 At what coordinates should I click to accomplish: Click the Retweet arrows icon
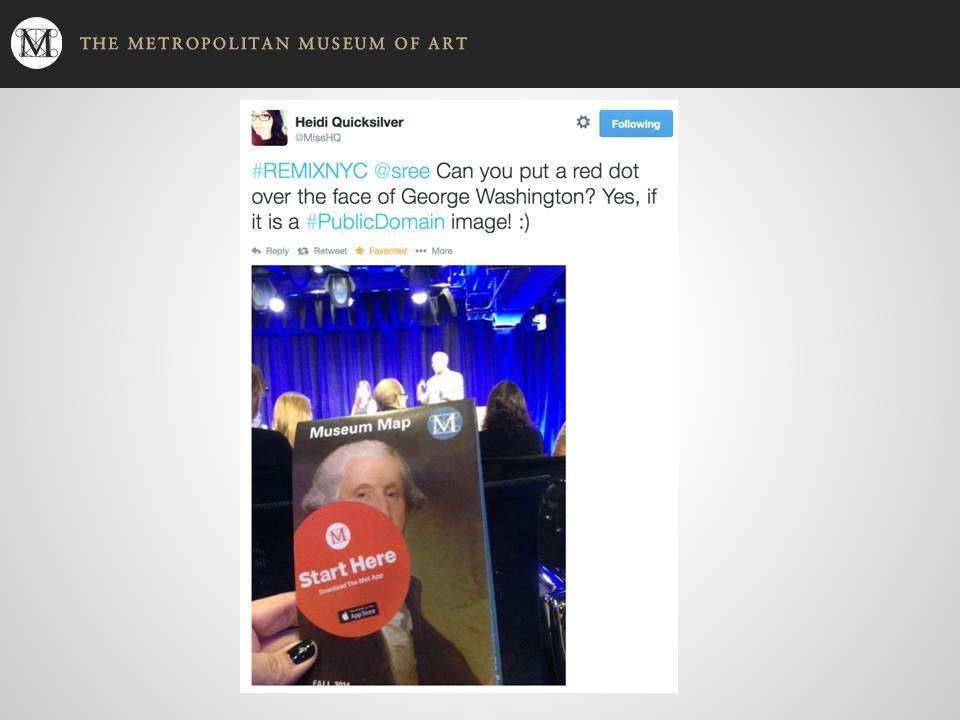click(302, 250)
